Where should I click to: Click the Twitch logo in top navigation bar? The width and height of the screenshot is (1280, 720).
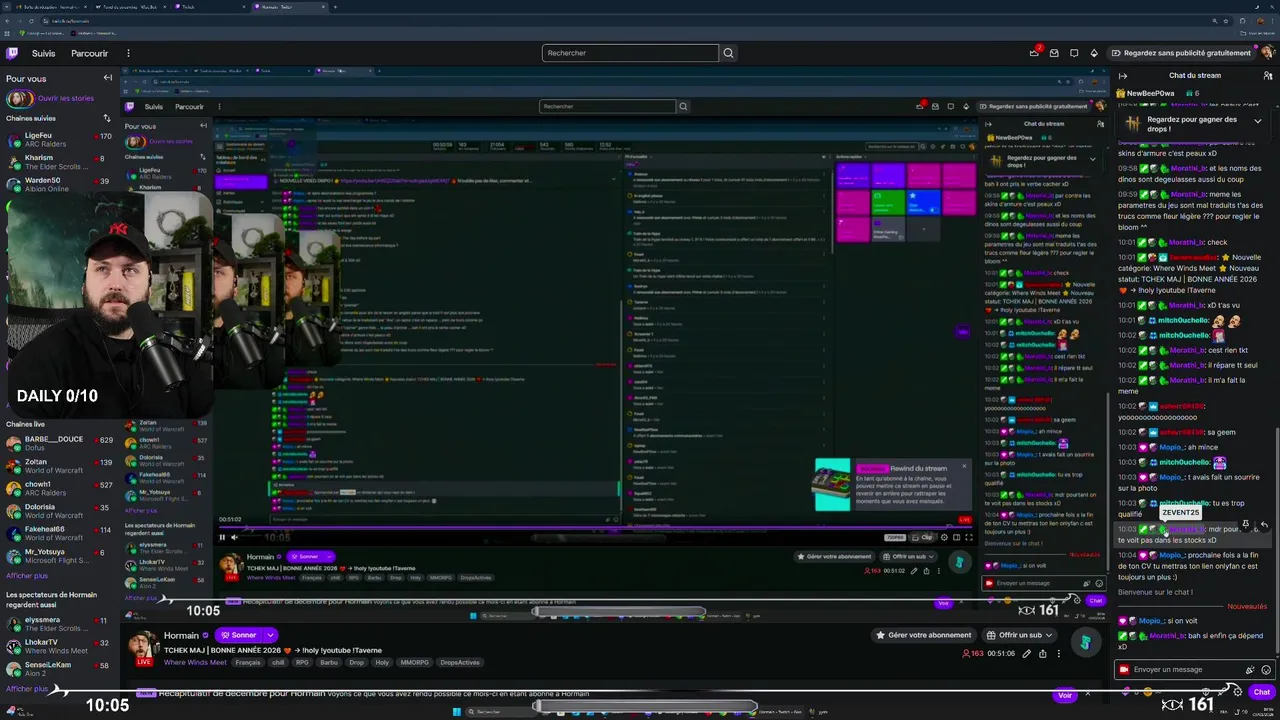(x=12, y=53)
